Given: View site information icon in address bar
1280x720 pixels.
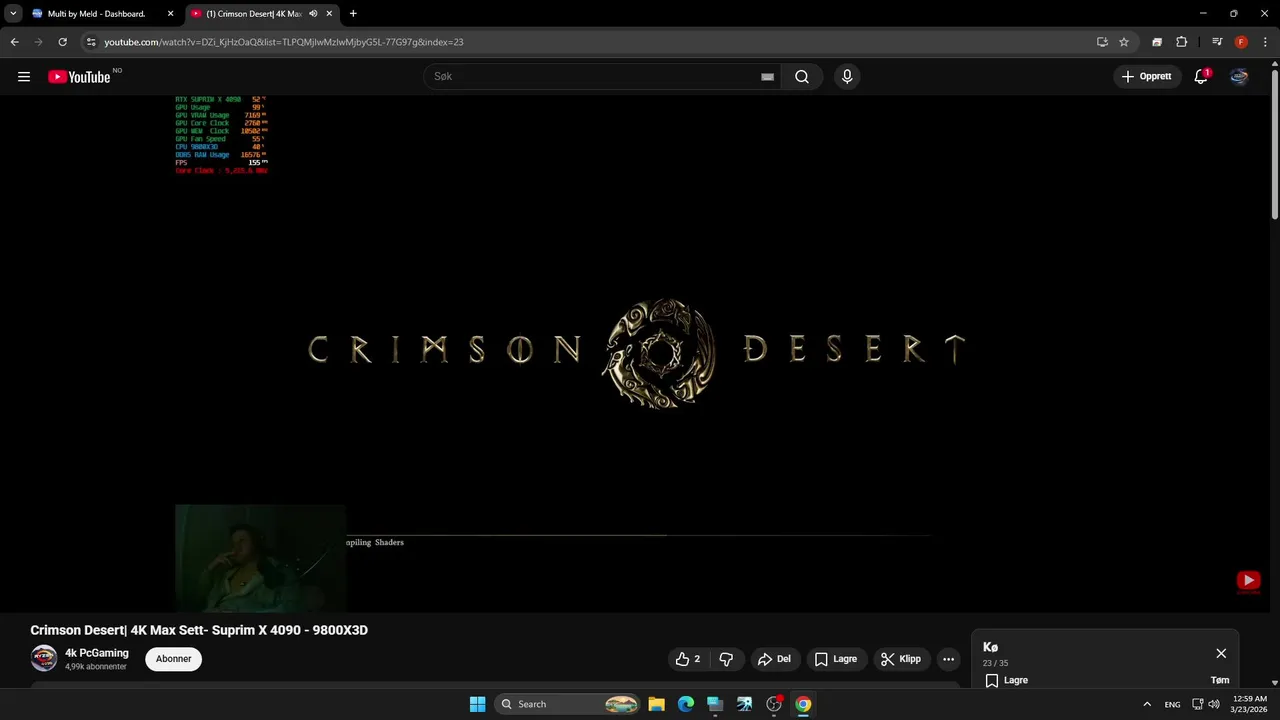Looking at the screenshot, I should coord(91,42).
